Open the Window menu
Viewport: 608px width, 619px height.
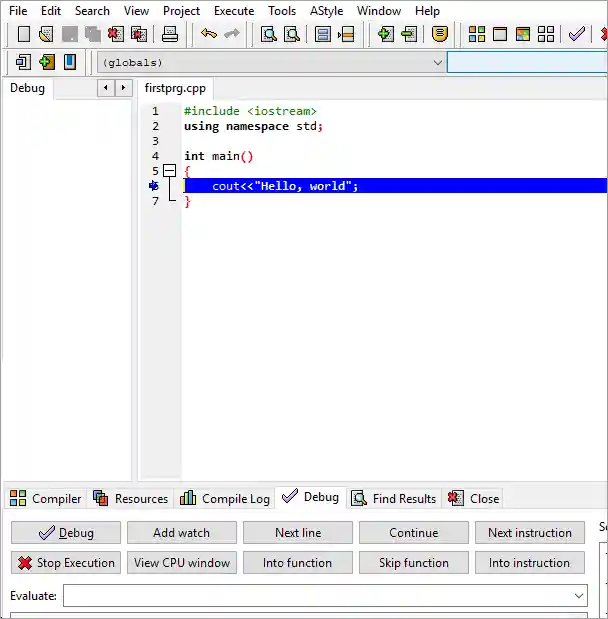pyautogui.click(x=379, y=11)
